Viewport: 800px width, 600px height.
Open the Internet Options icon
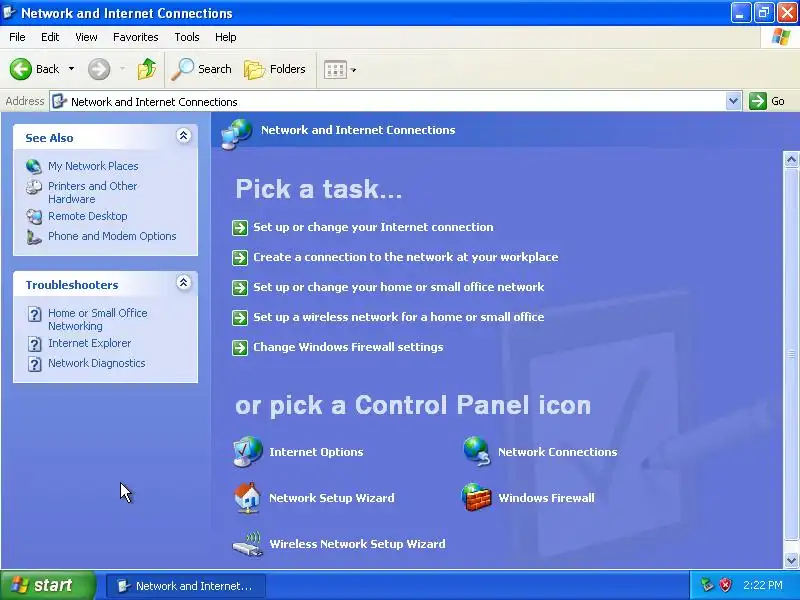click(x=248, y=452)
